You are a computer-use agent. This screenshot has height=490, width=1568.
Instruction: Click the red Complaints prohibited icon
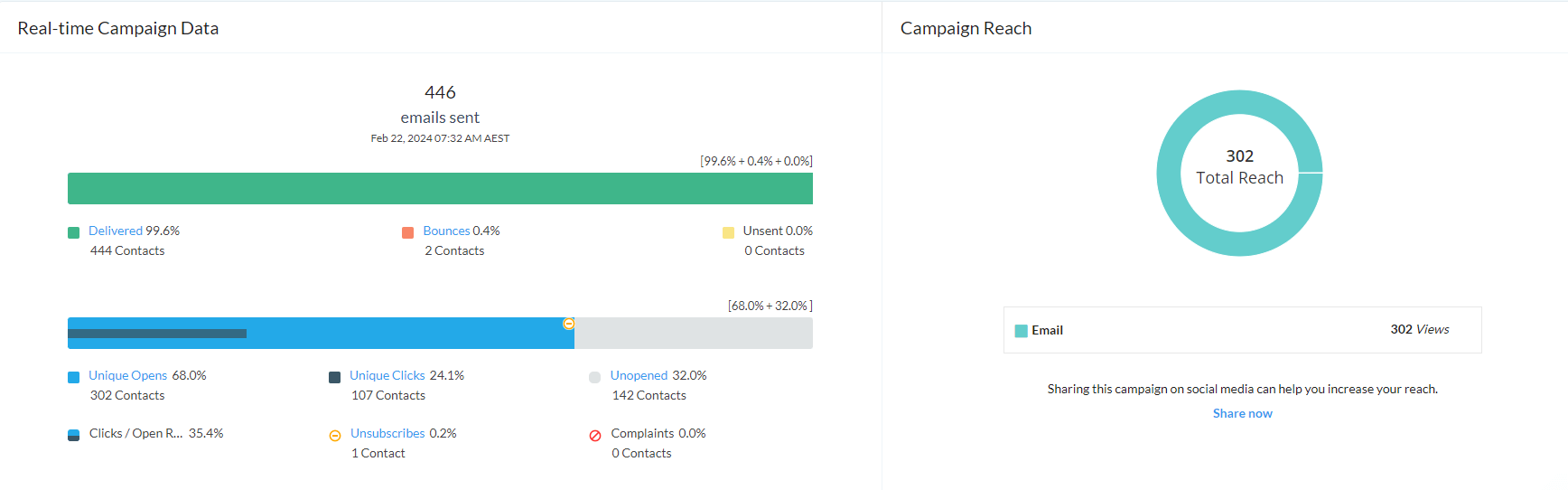click(595, 436)
